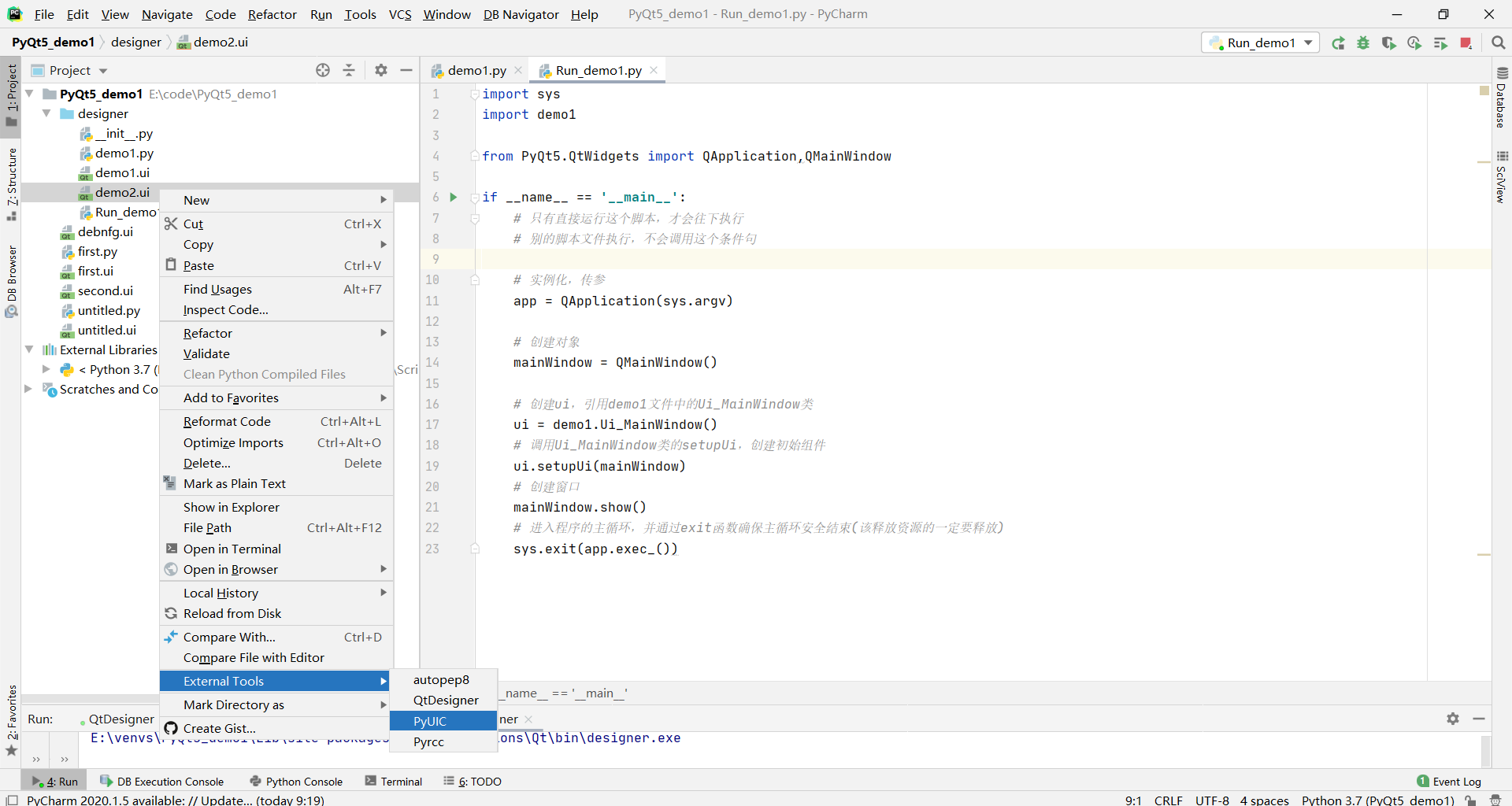
Task: Close the Run_demo1.py editor tab
Action: tap(654, 70)
